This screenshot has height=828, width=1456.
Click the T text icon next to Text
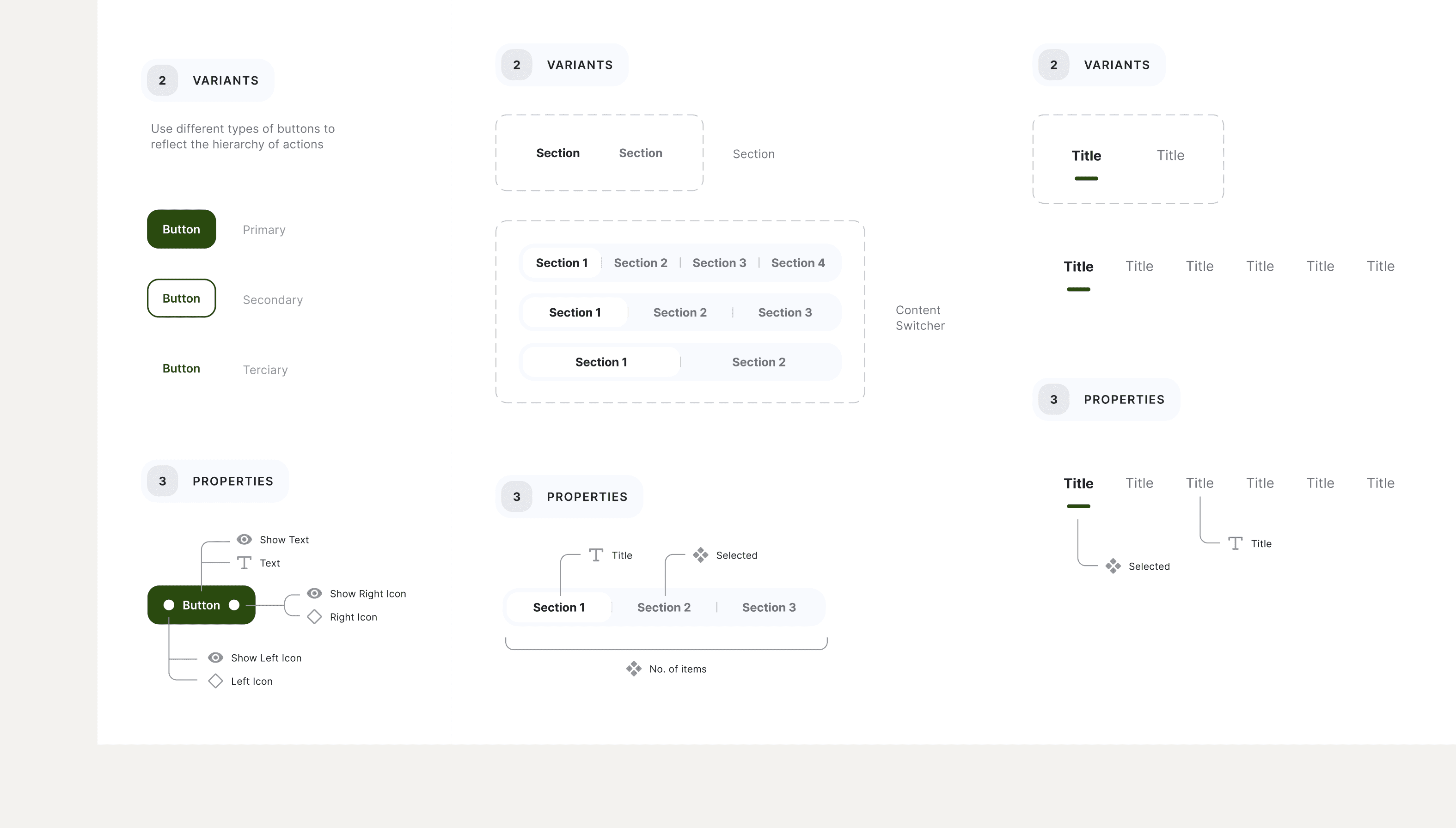click(x=244, y=563)
